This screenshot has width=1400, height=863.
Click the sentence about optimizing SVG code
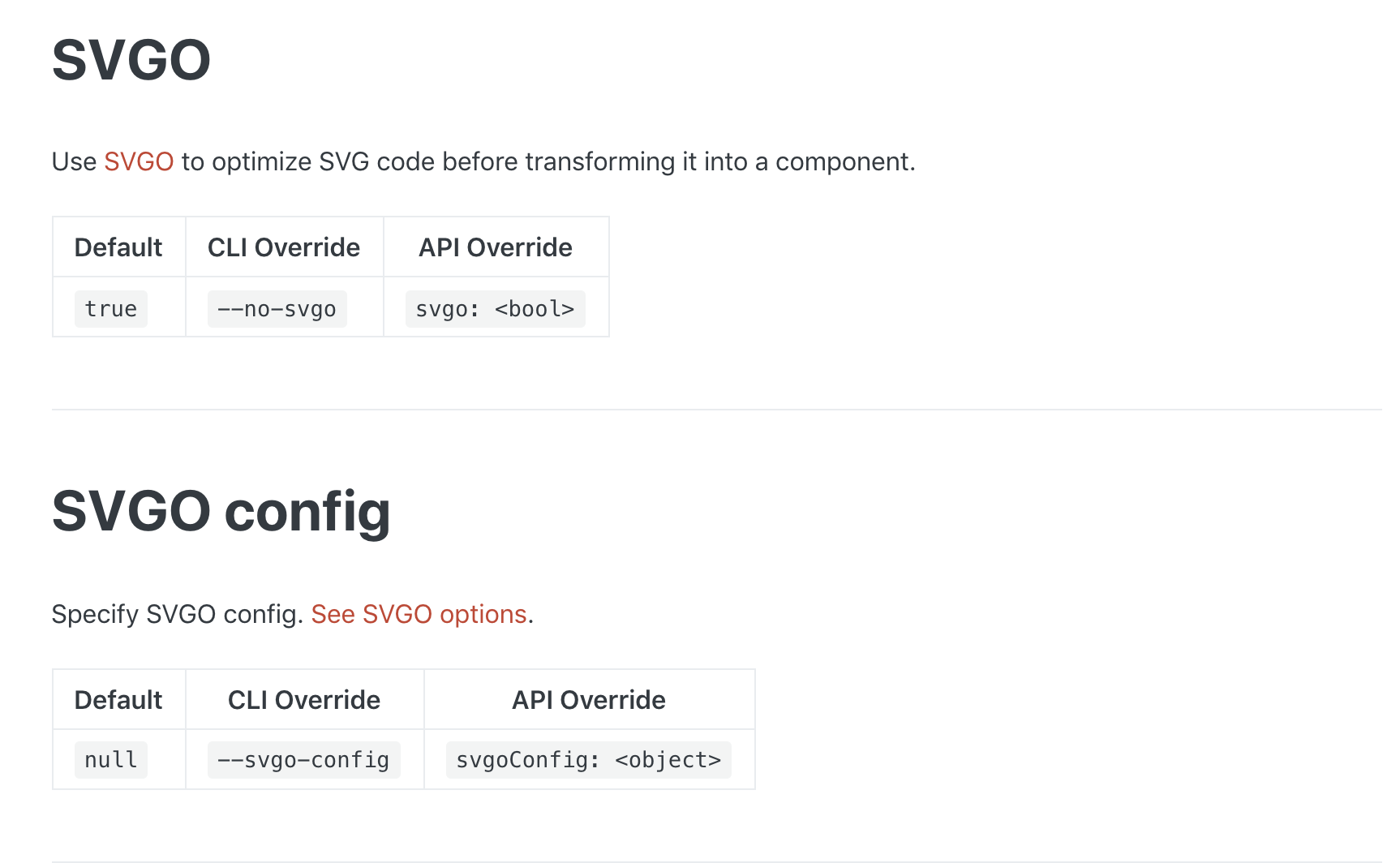pyautogui.click(x=483, y=161)
